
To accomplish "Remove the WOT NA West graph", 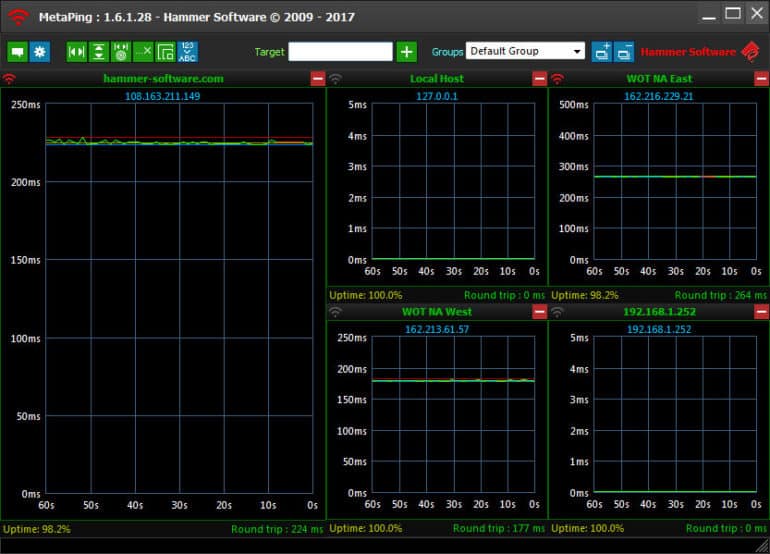I will (540, 312).
